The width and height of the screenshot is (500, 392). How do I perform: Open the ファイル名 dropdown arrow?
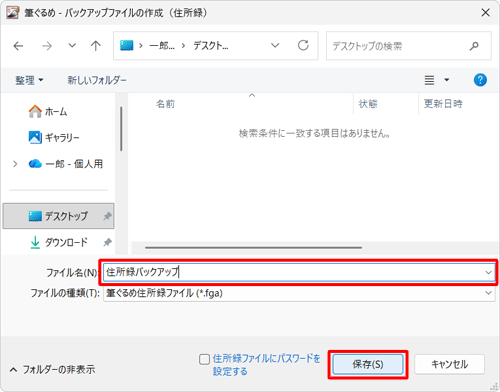pyautogui.click(x=489, y=273)
